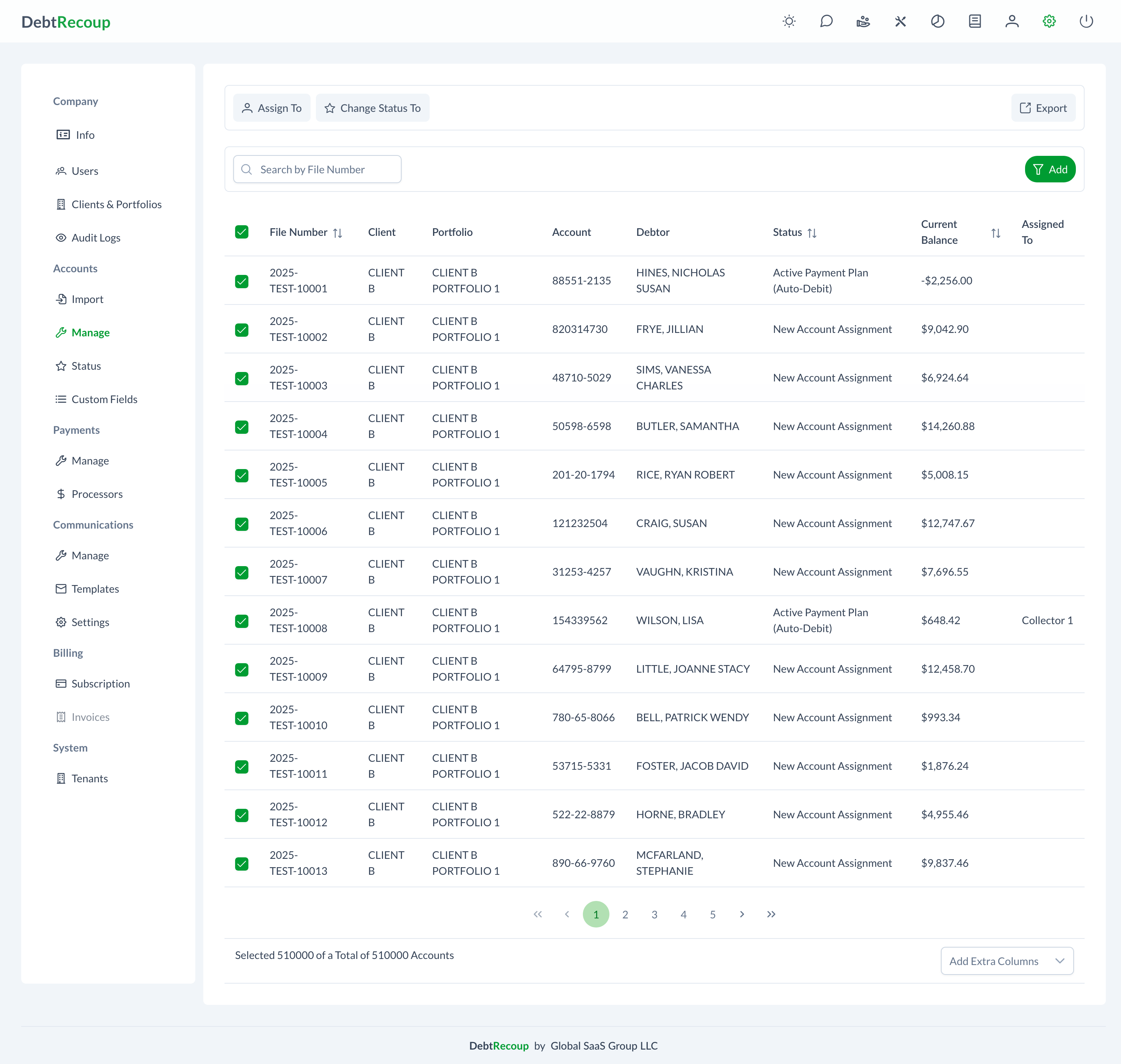The height and width of the screenshot is (1064, 1121).
Task: Open the green settings gear icon
Action: [x=1049, y=22]
